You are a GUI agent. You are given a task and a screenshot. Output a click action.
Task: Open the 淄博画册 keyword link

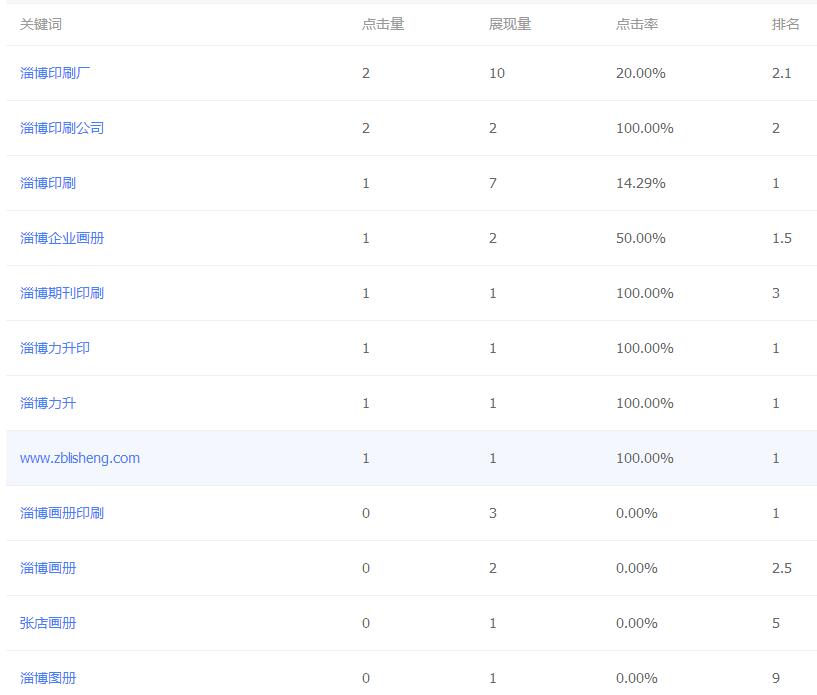pos(48,568)
